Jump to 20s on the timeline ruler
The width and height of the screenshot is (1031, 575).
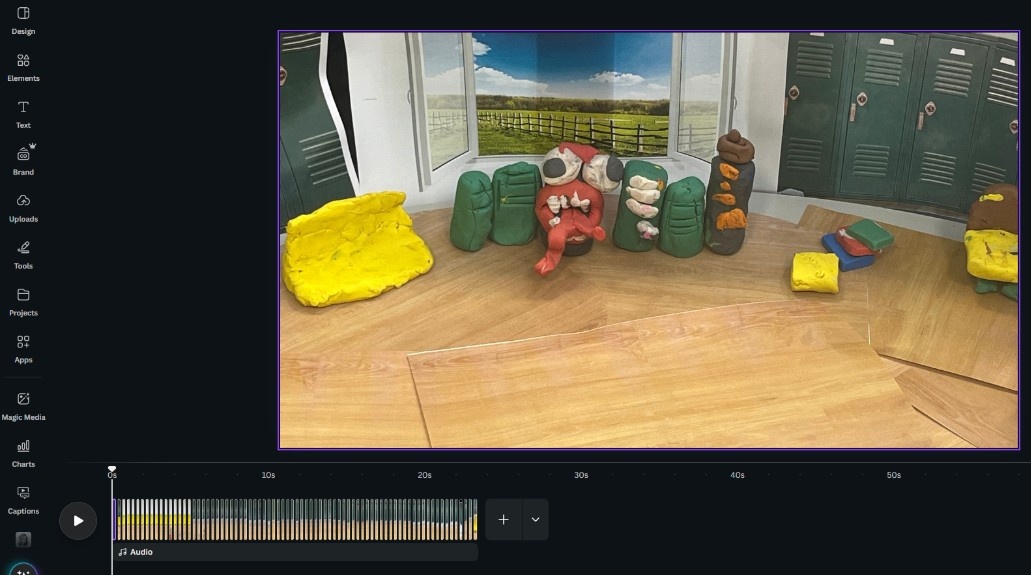pos(425,475)
